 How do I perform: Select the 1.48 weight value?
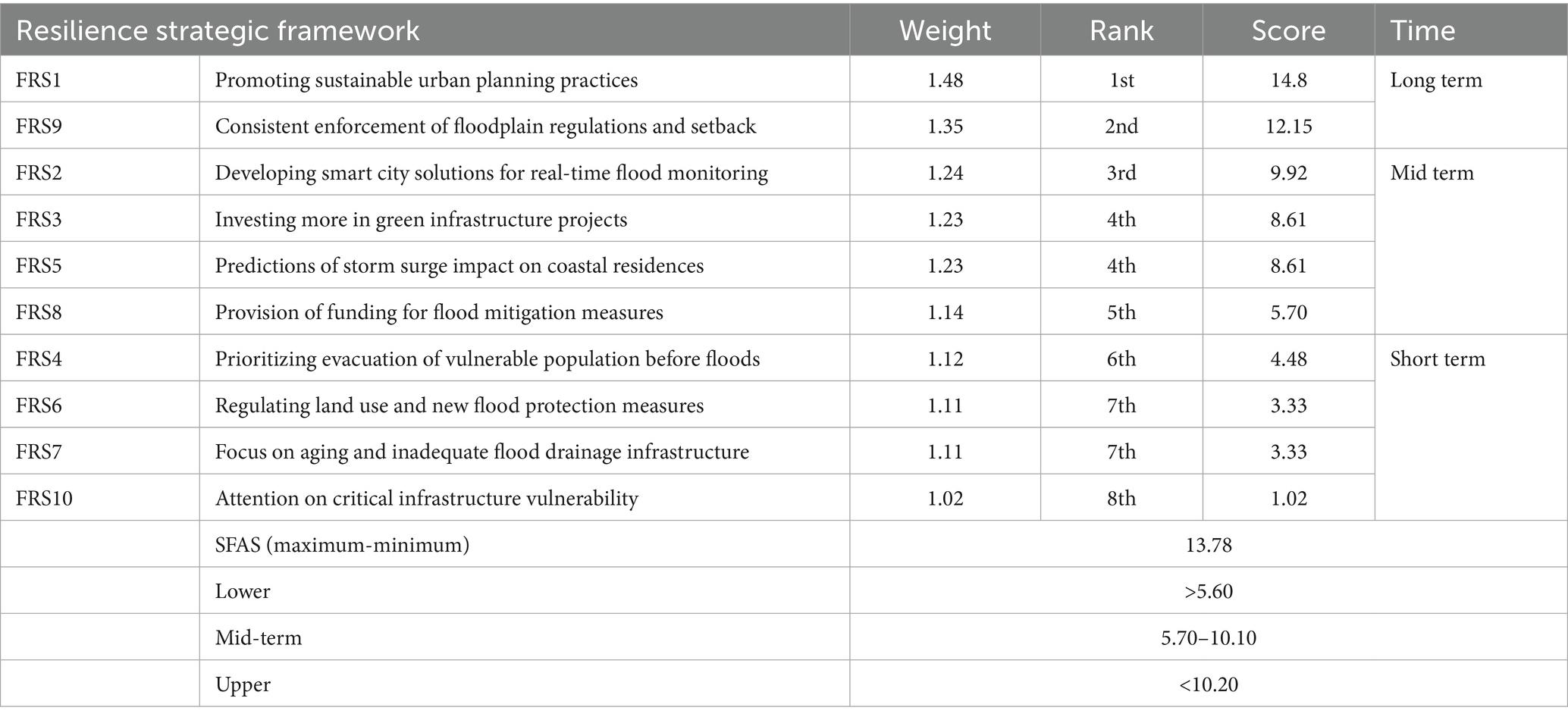(945, 80)
